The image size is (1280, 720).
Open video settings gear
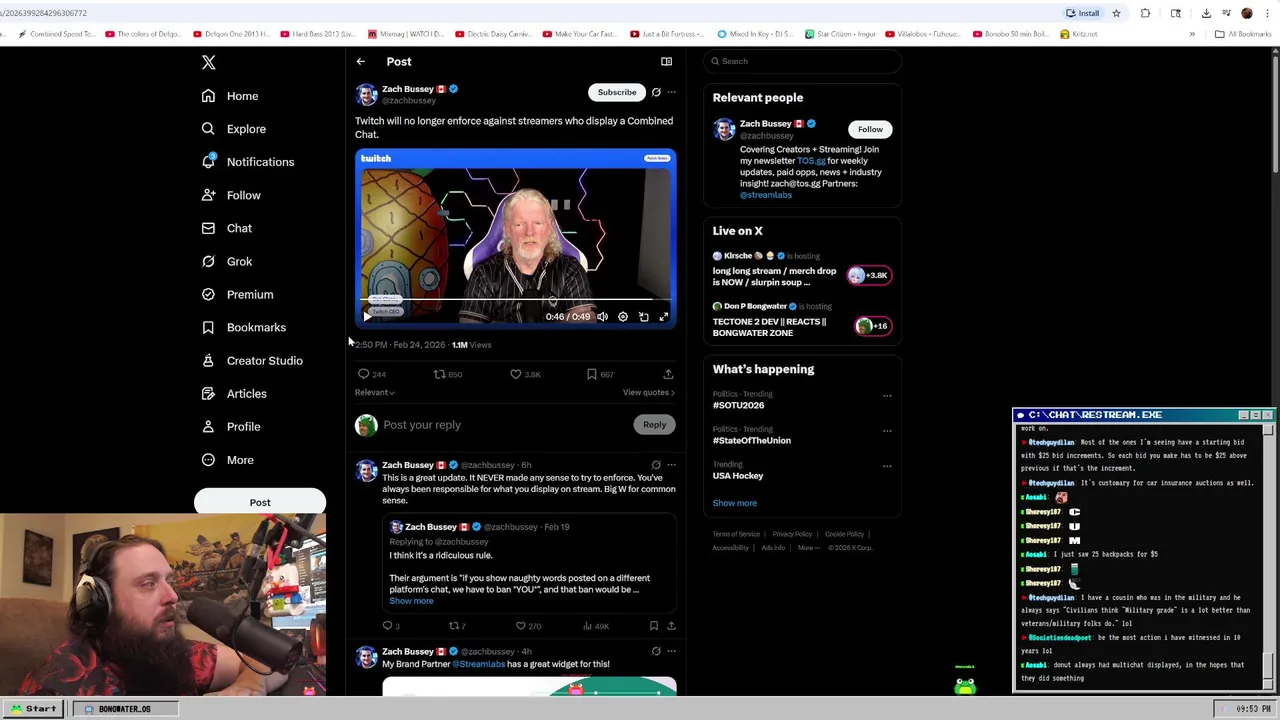point(623,317)
